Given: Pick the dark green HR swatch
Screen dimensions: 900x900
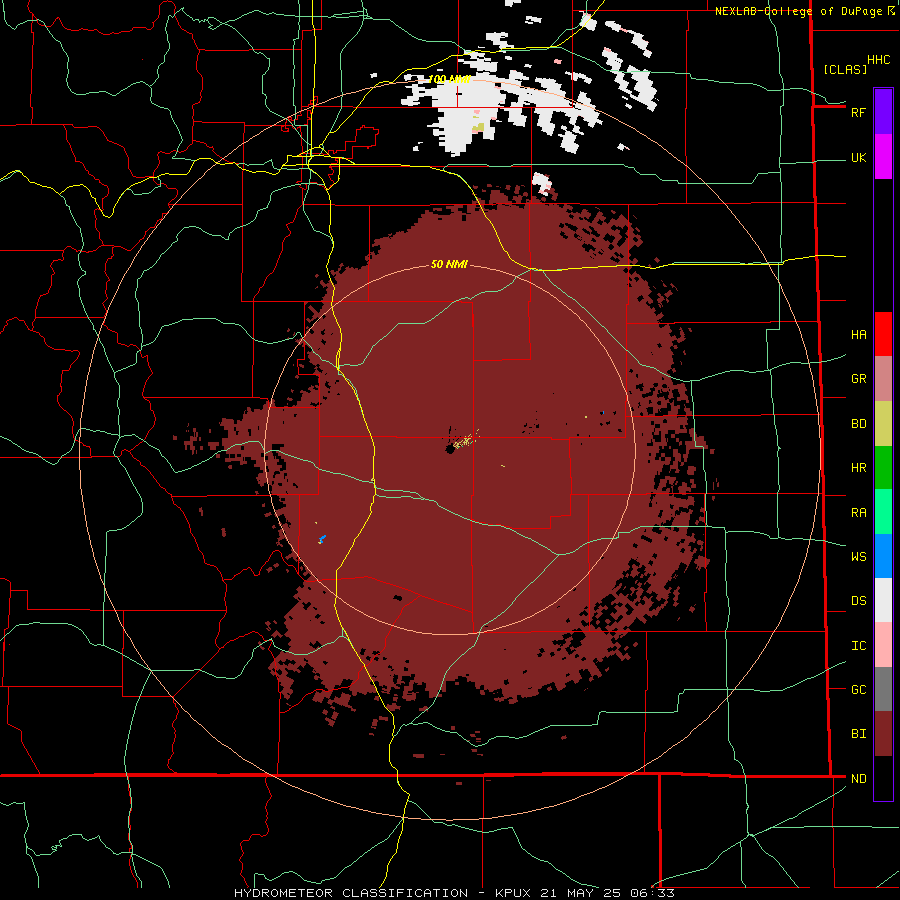Looking at the screenshot, I should [883, 467].
